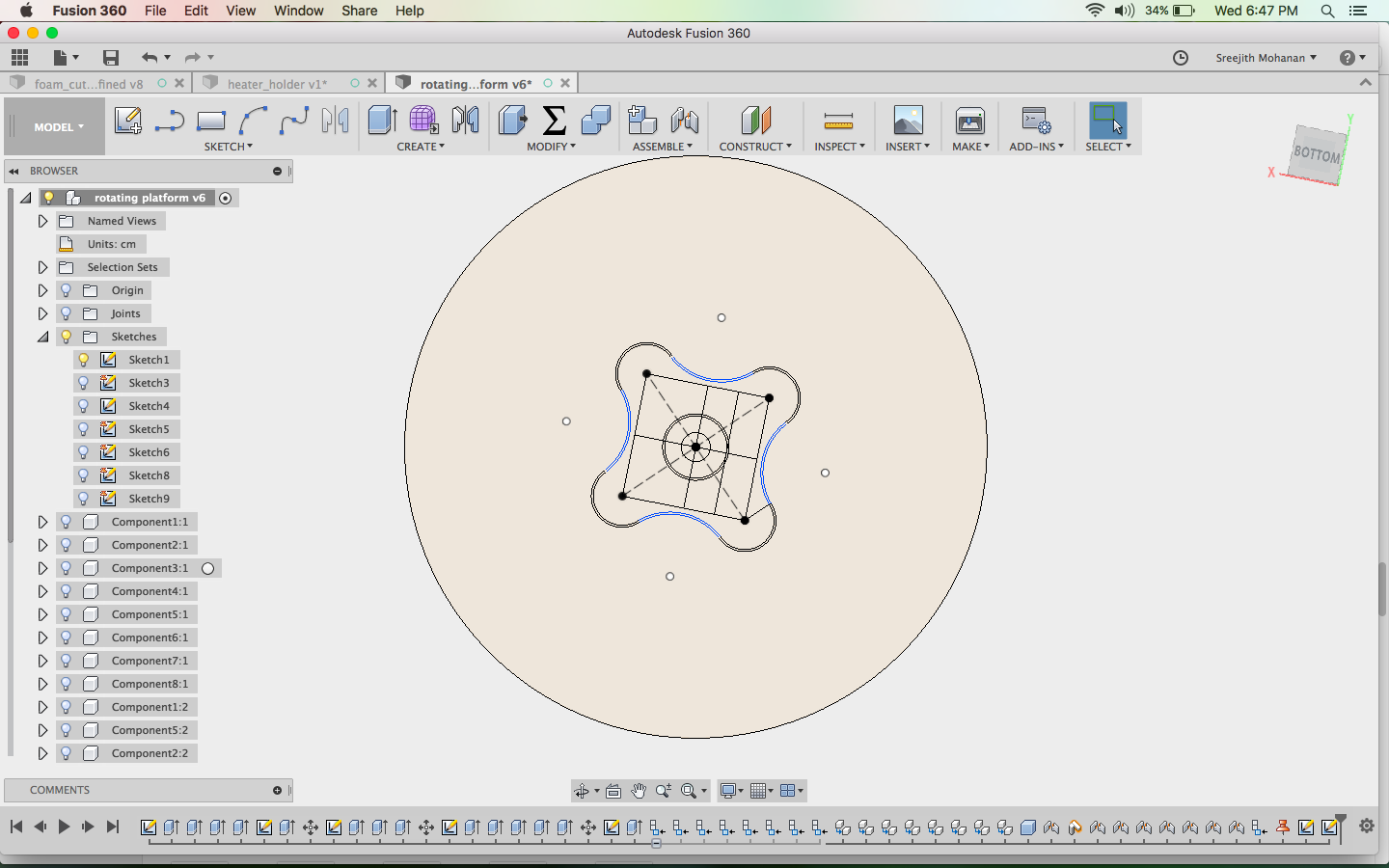Image resolution: width=1389 pixels, height=868 pixels.
Task: Undo the last action
Action: point(149,58)
